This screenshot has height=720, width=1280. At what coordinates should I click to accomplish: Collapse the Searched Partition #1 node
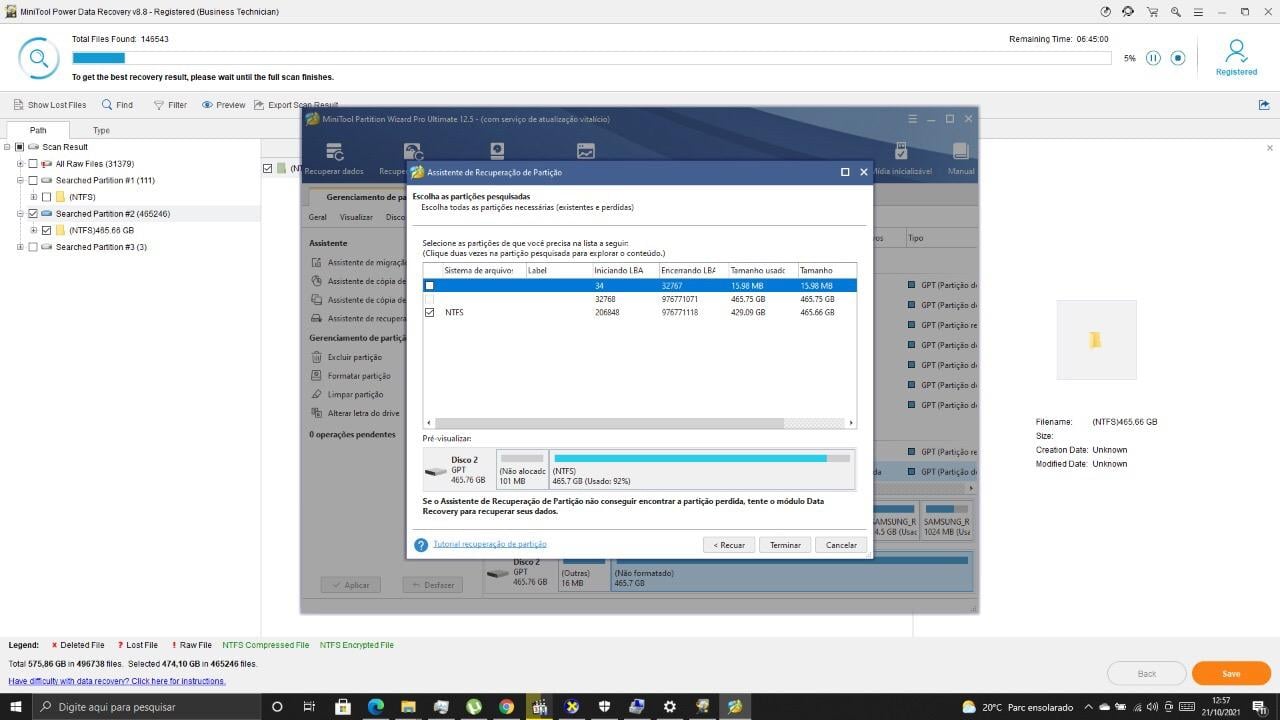point(20,181)
